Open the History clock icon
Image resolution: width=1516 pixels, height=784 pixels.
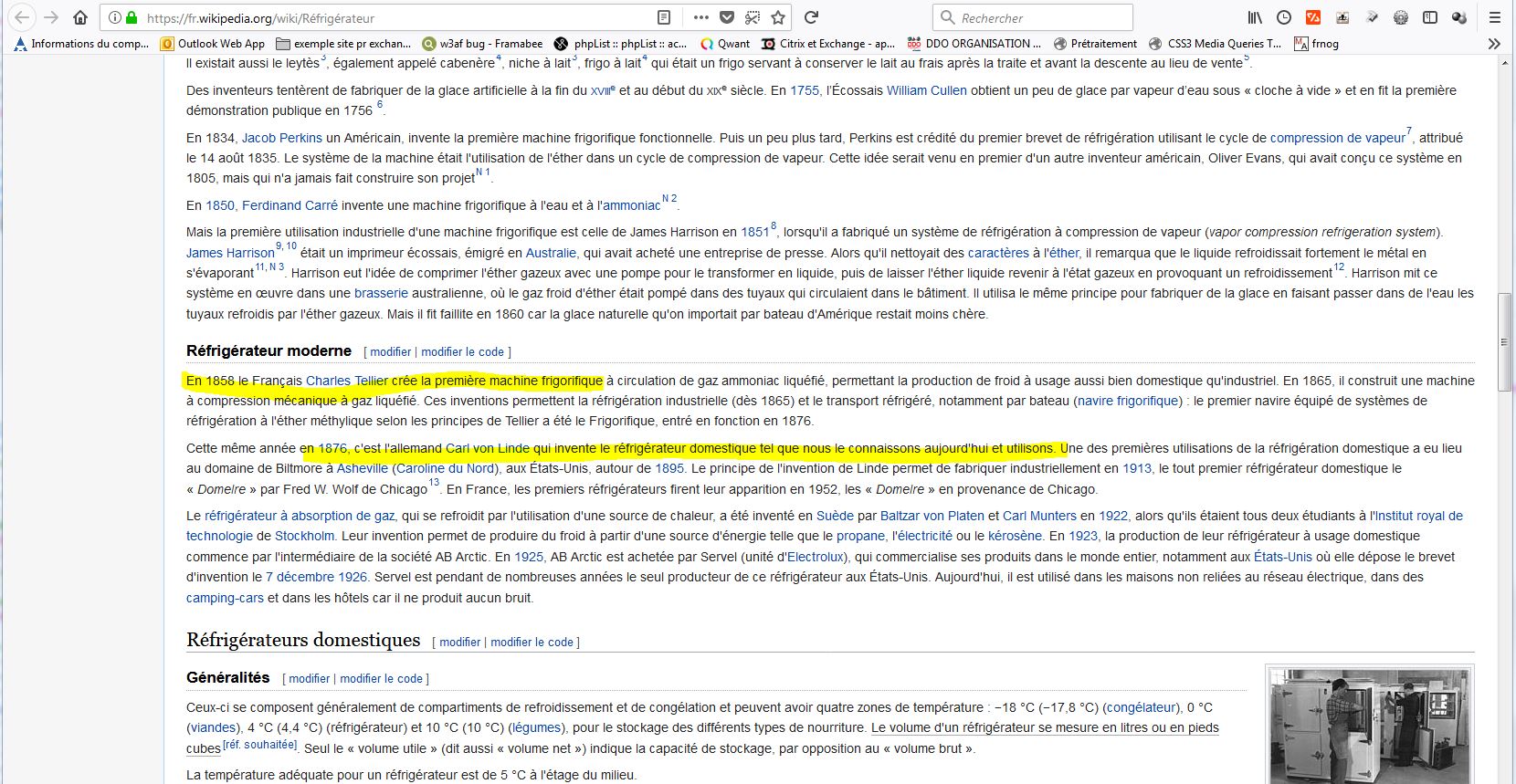pyautogui.click(x=1284, y=17)
